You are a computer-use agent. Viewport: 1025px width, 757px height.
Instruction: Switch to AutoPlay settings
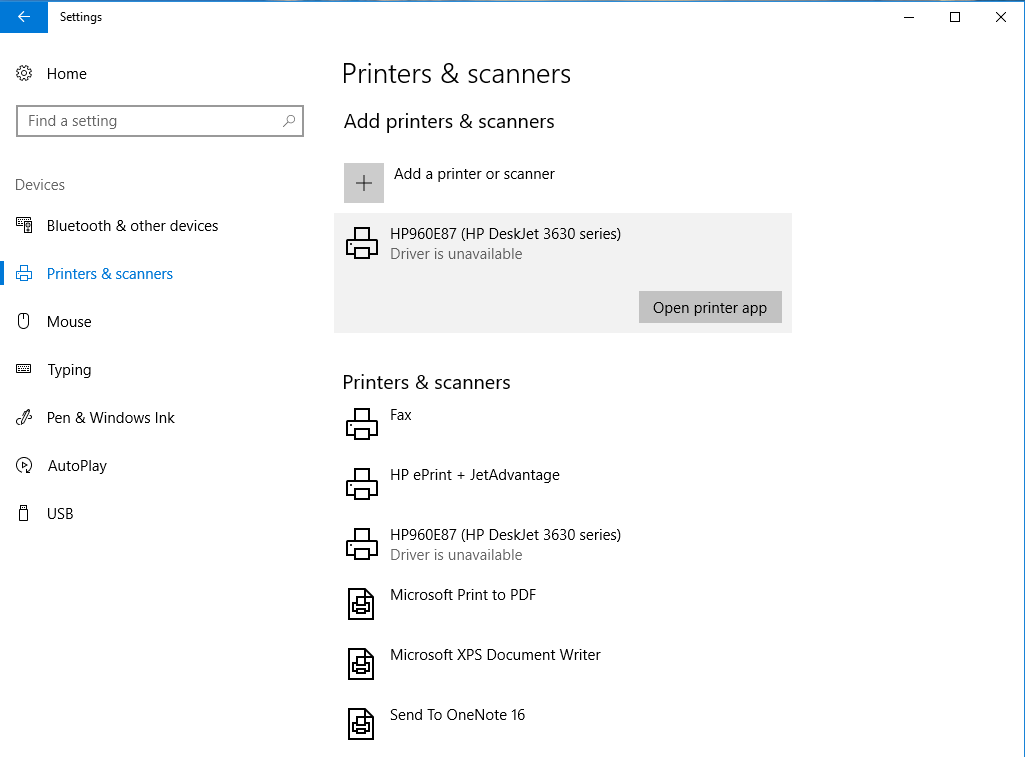tap(77, 466)
